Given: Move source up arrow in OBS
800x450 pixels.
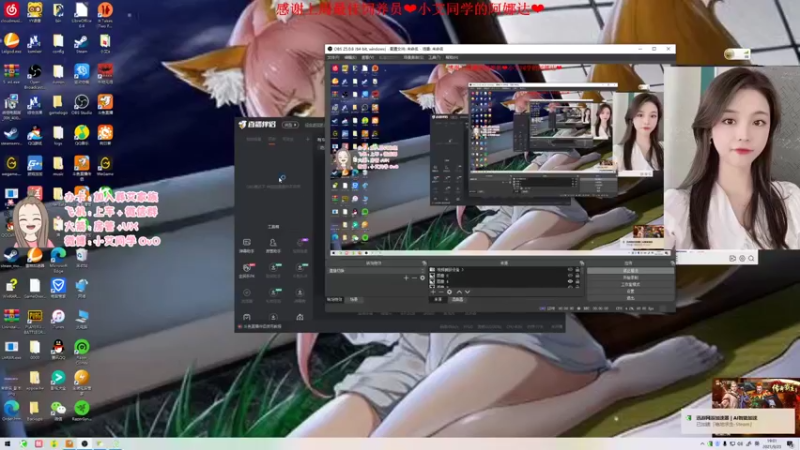Looking at the screenshot, I should pos(459,292).
